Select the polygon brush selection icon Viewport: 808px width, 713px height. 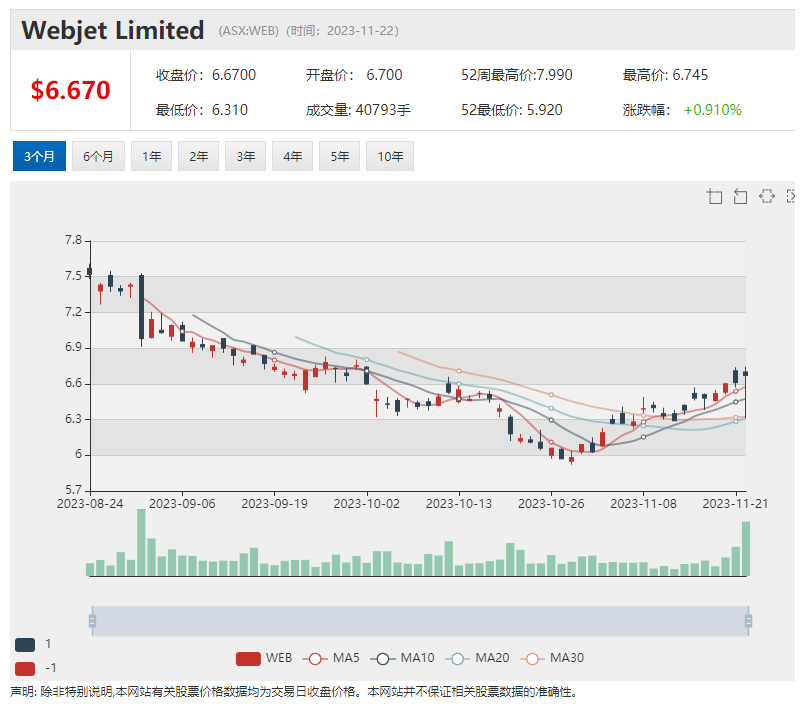766,196
